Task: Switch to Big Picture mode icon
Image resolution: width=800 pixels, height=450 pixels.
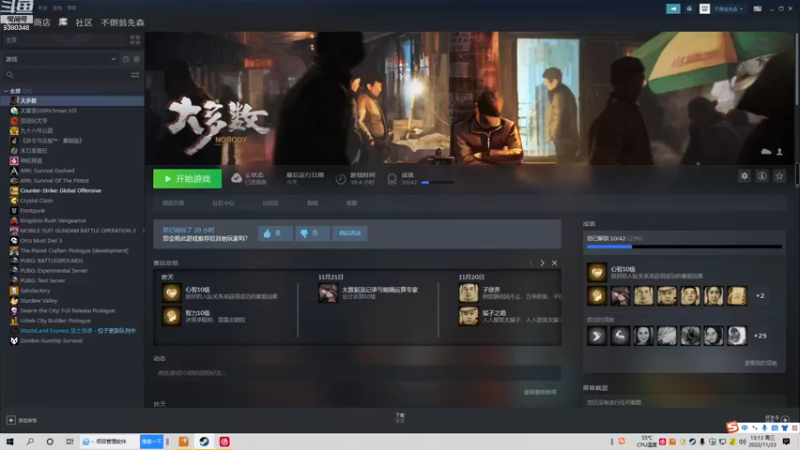Action: tap(758, 9)
